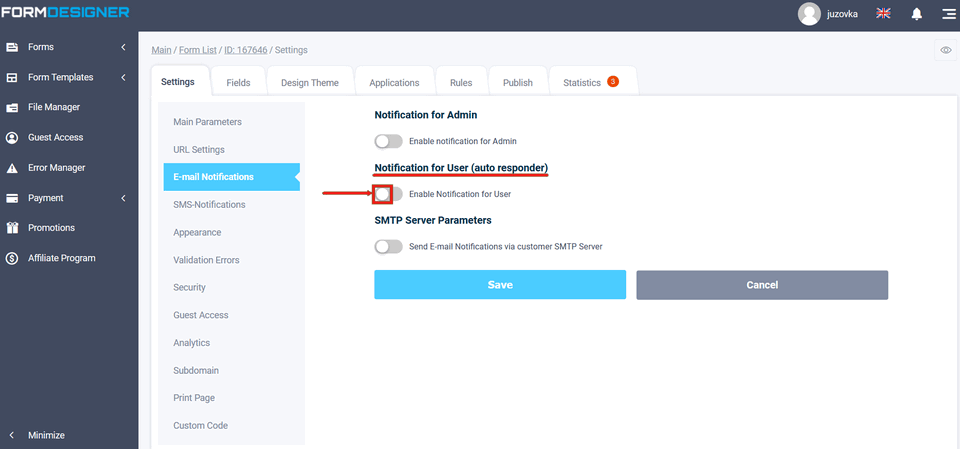
Task: Open Promotions gift icon
Action: 12,228
